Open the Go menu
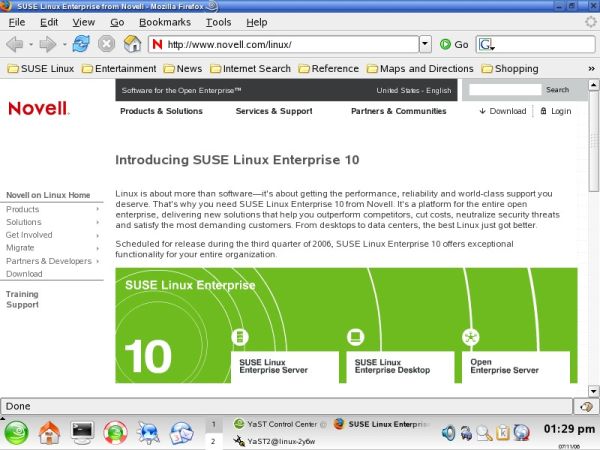Image resolution: width=600 pixels, height=450 pixels. (x=117, y=22)
